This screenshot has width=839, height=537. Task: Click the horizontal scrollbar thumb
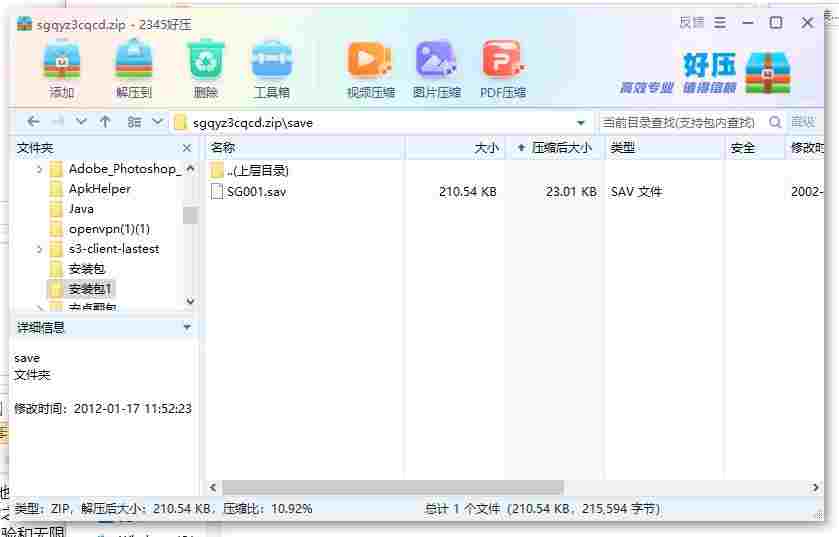pyautogui.click(x=393, y=487)
